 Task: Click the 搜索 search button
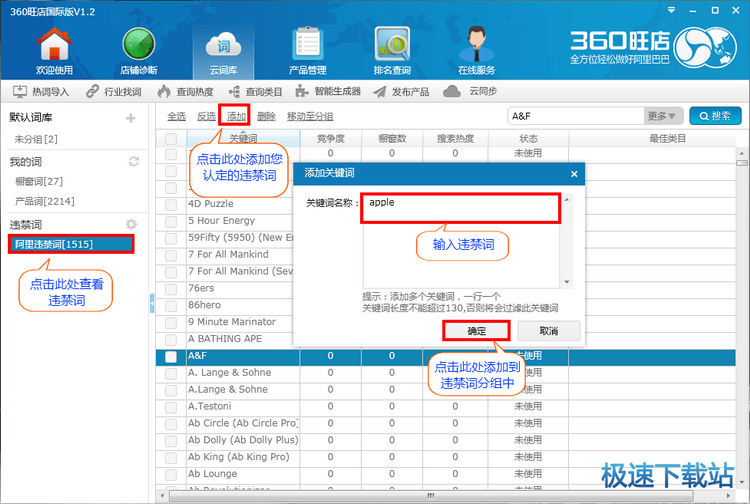point(715,116)
